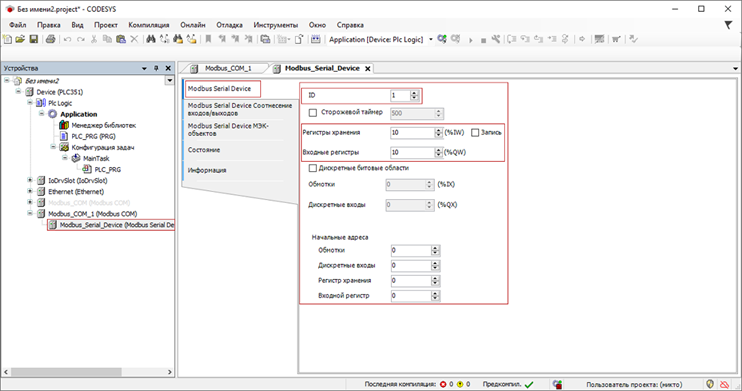Image resolution: width=742 pixels, height=391 pixels.
Task: Close the Устройства panel
Action: tap(168, 68)
